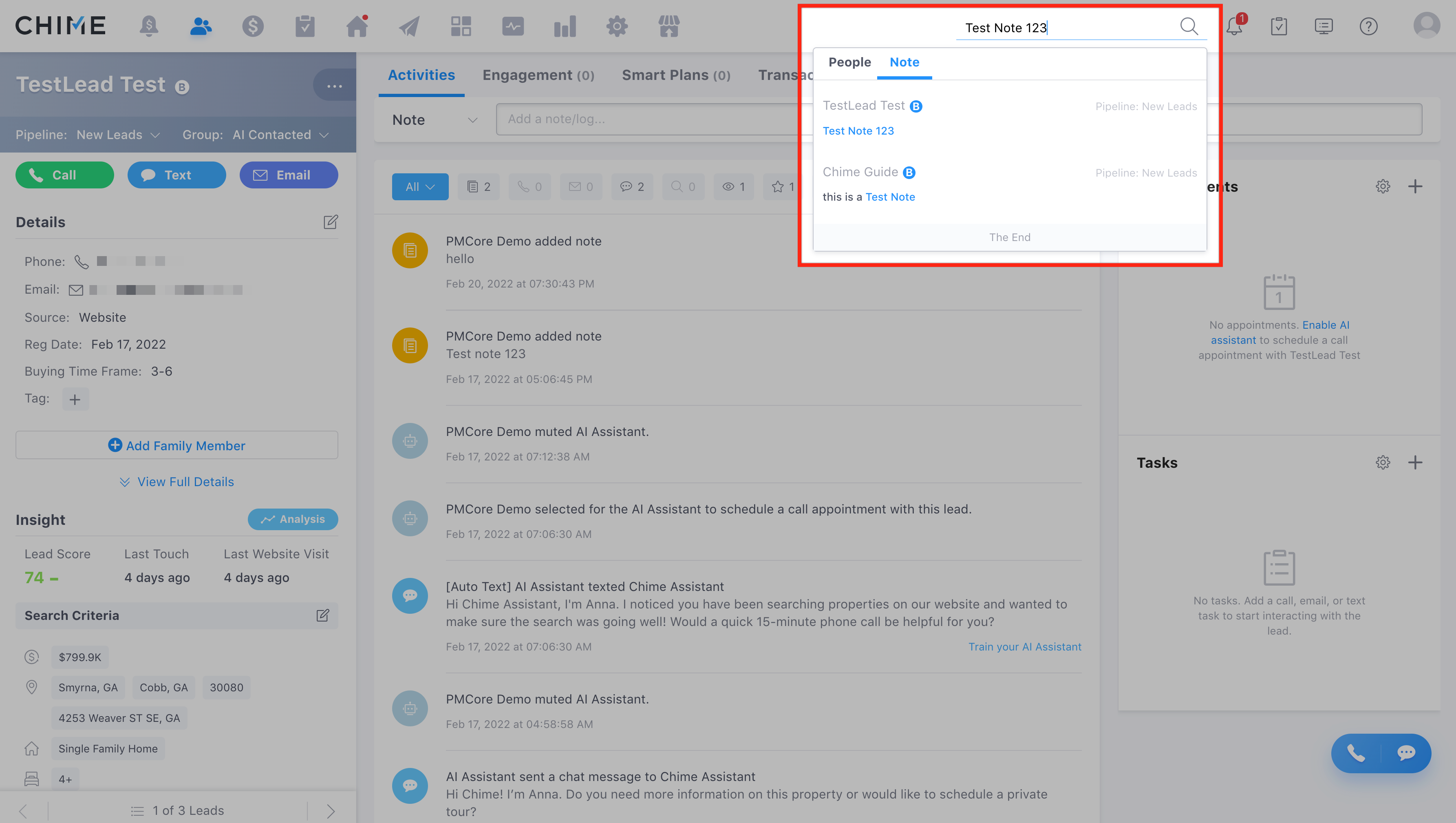Click the Email button

click(289, 175)
